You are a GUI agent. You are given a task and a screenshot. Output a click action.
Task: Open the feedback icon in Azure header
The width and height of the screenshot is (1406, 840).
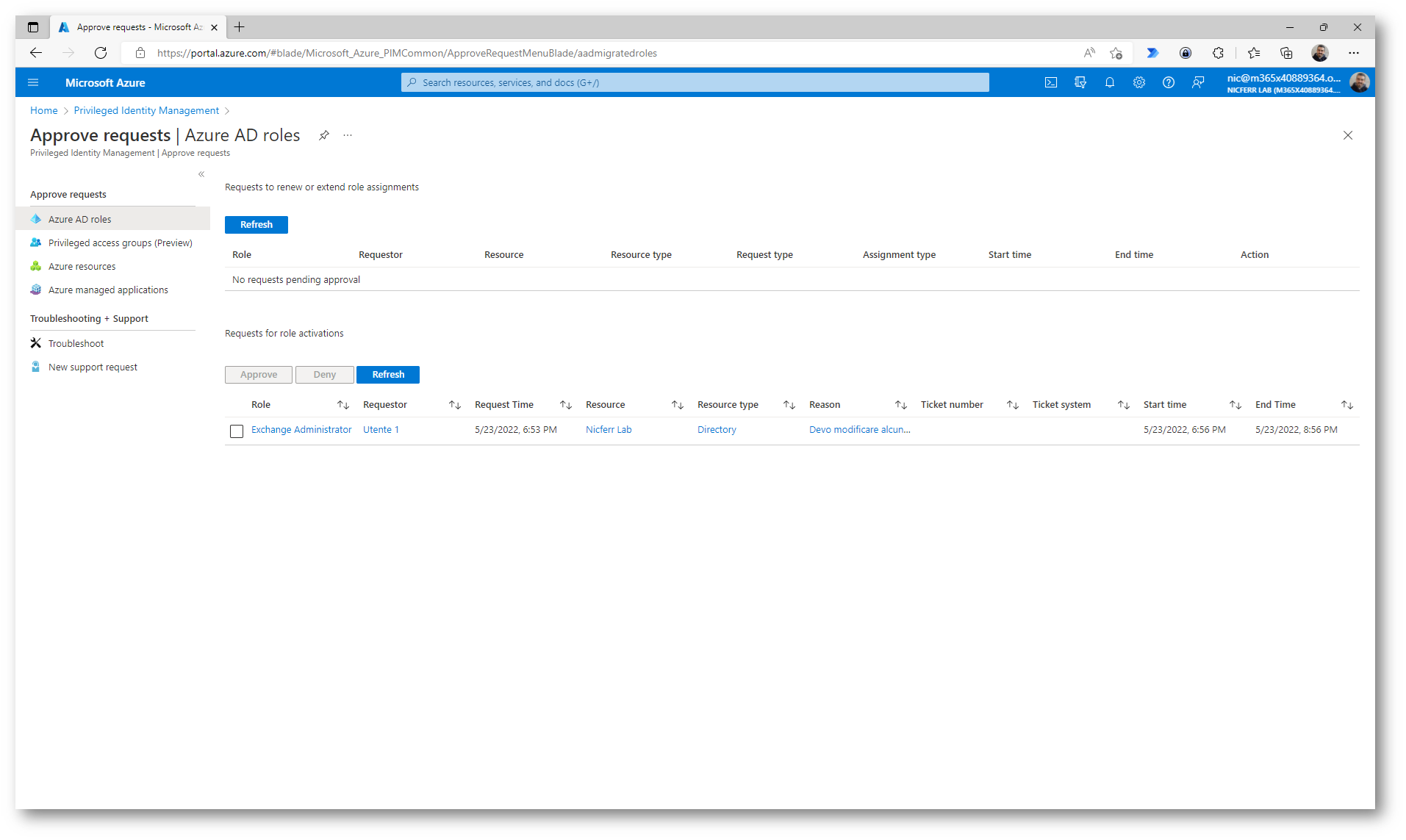pyautogui.click(x=1198, y=82)
